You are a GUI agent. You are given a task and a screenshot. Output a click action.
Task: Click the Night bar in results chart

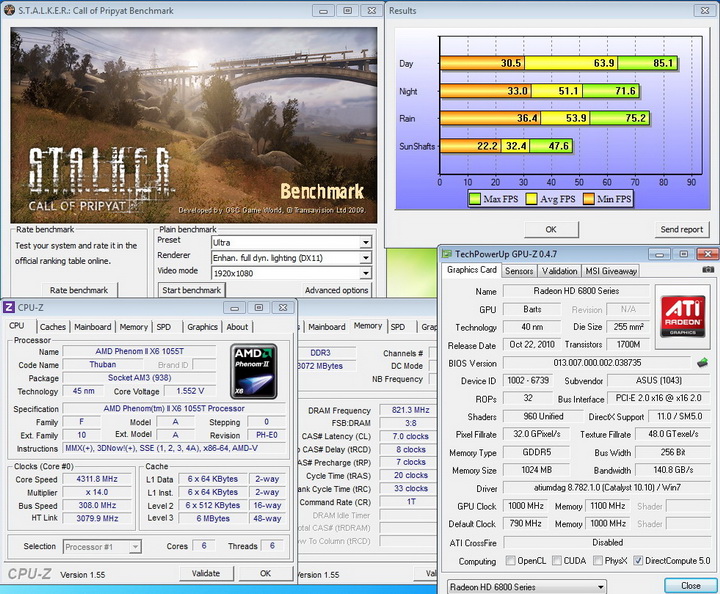540,91
